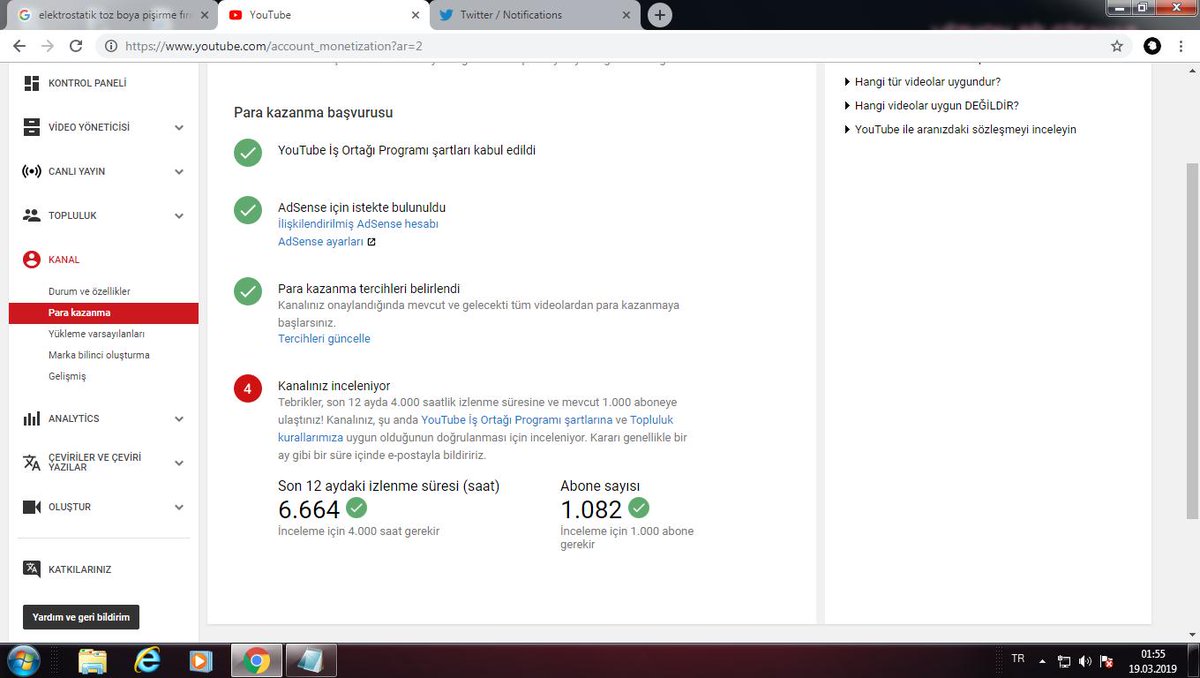Click the browser forward arrow

pos(47,45)
